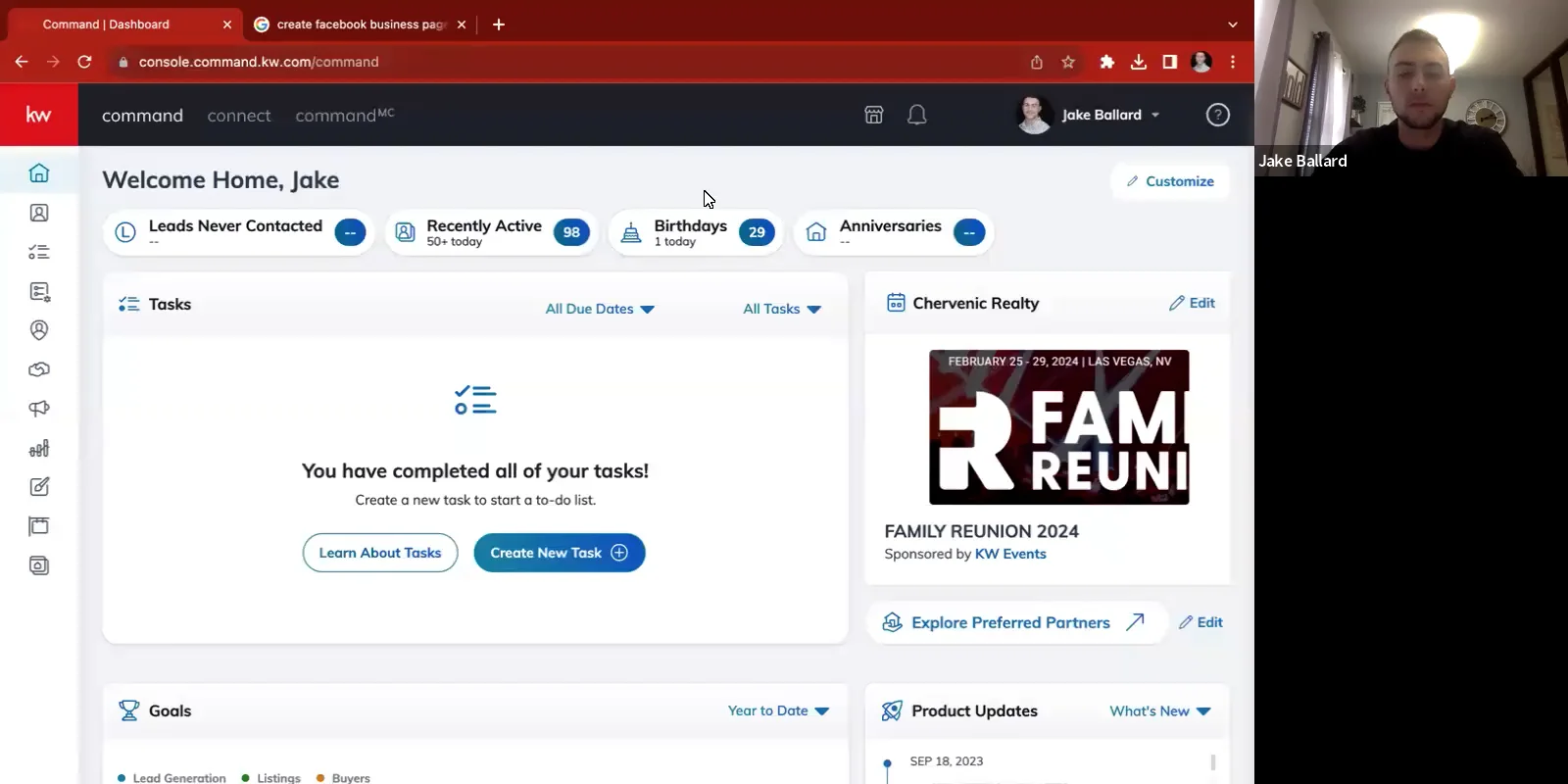1568x784 pixels.
Task: Expand the All Tasks filter
Action: tap(782, 309)
